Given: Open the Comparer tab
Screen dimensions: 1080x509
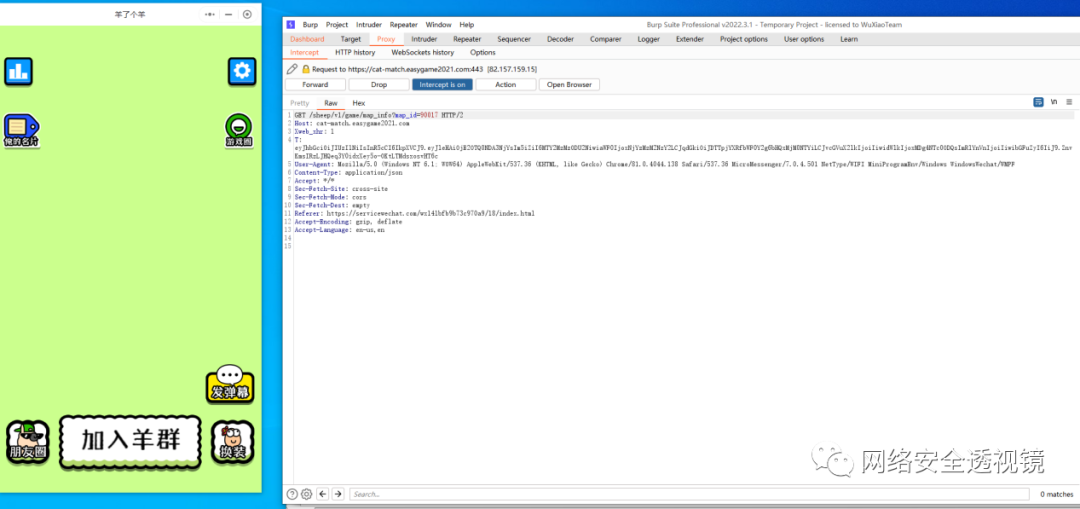Looking at the screenshot, I should coord(605,39).
